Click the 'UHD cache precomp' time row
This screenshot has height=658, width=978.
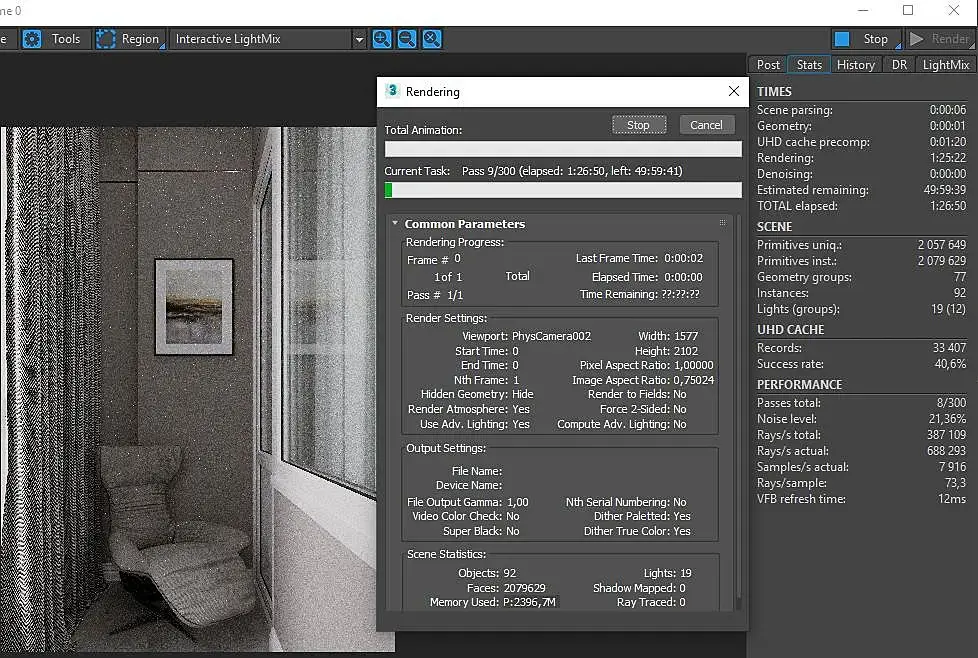coord(861,142)
